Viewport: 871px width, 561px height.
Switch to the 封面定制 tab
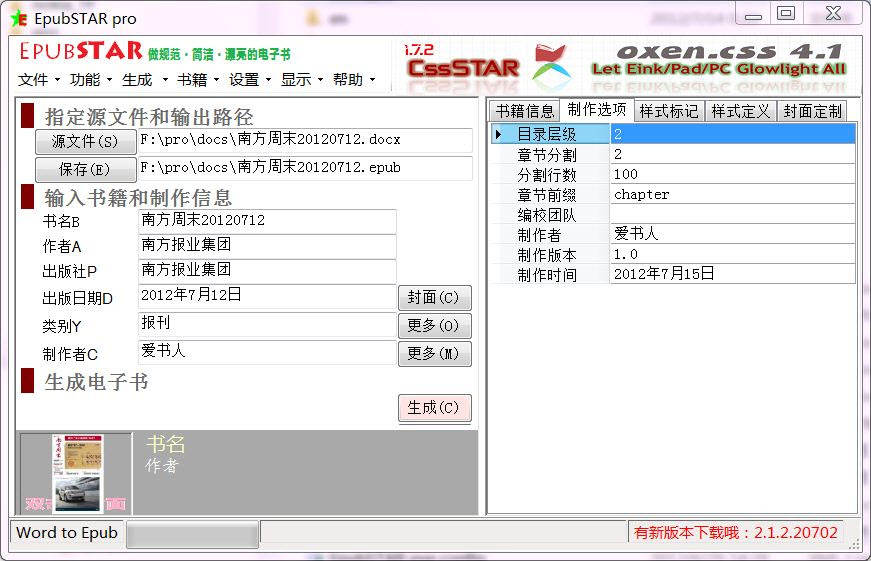coord(813,111)
